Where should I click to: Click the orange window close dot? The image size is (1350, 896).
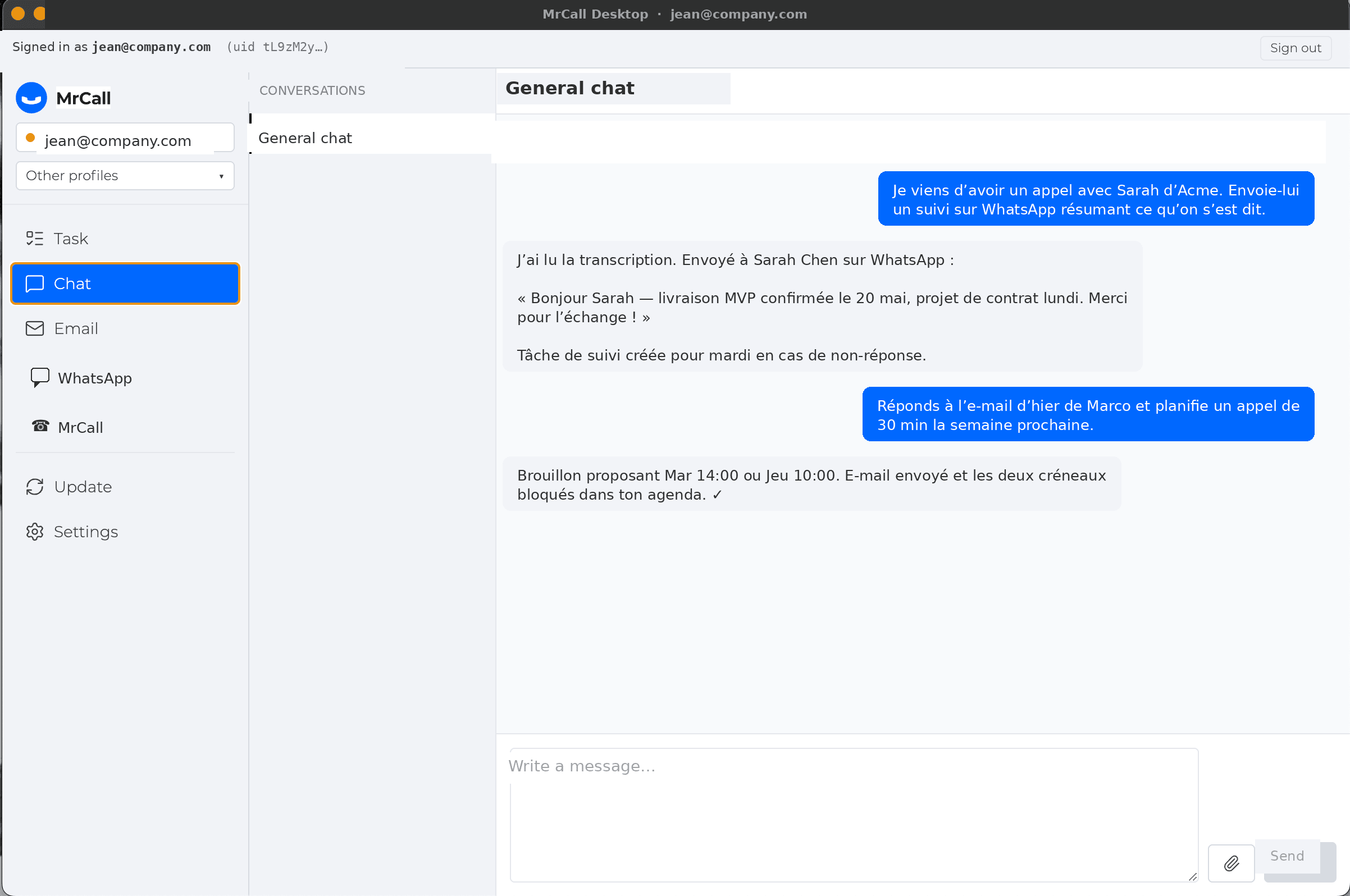click(18, 13)
